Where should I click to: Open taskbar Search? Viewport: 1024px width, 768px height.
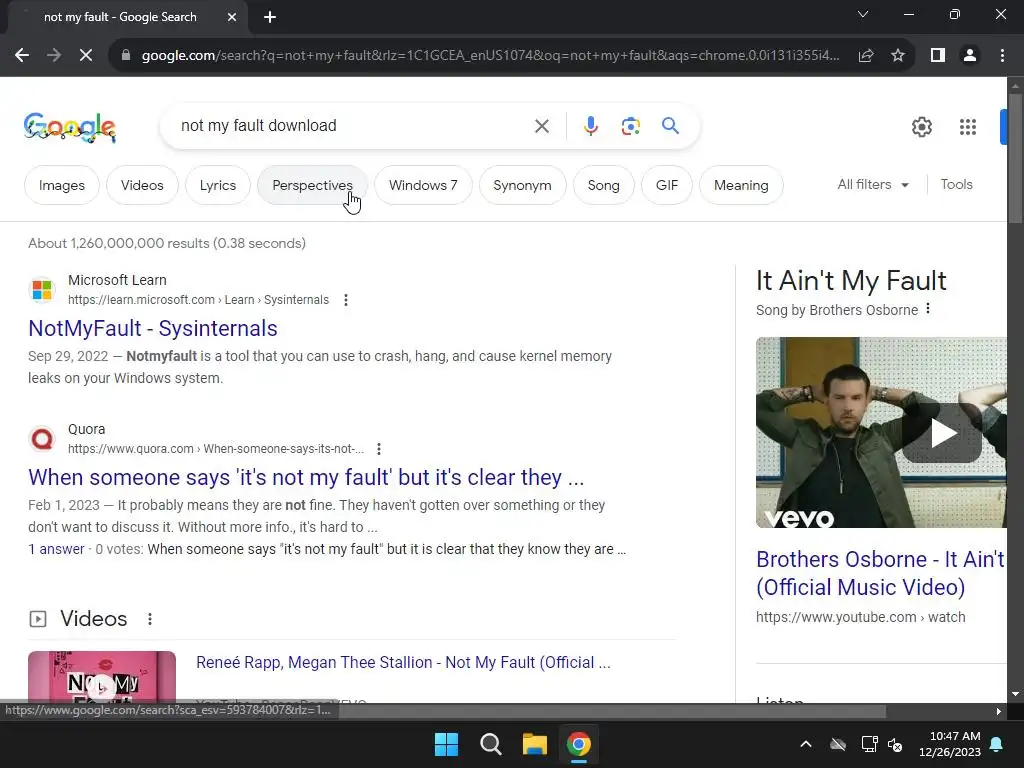pyautogui.click(x=490, y=744)
